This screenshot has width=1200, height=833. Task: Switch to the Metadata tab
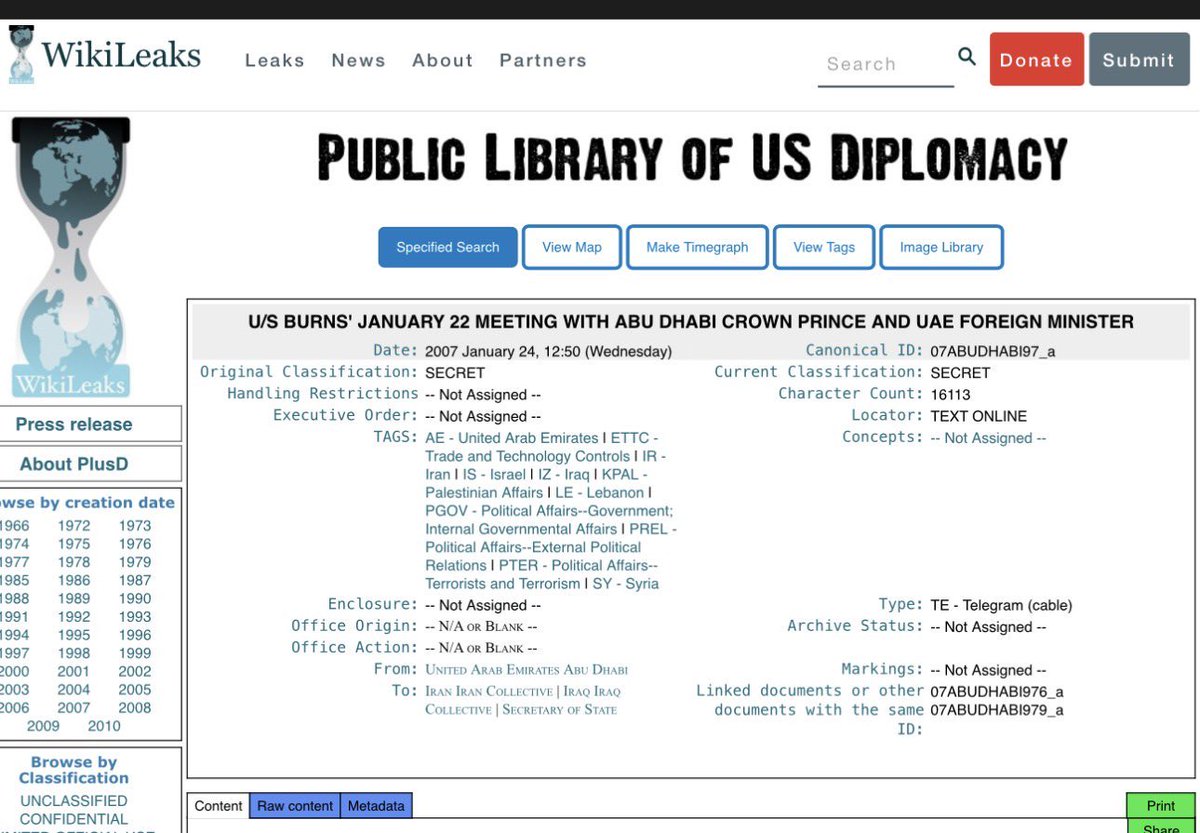376,805
